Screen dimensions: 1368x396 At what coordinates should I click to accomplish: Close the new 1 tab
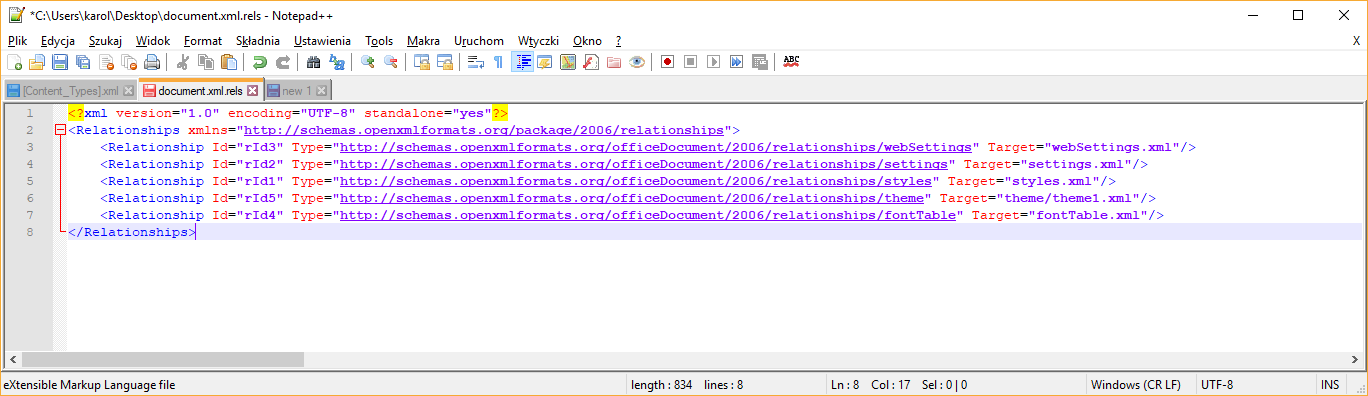coord(322,91)
